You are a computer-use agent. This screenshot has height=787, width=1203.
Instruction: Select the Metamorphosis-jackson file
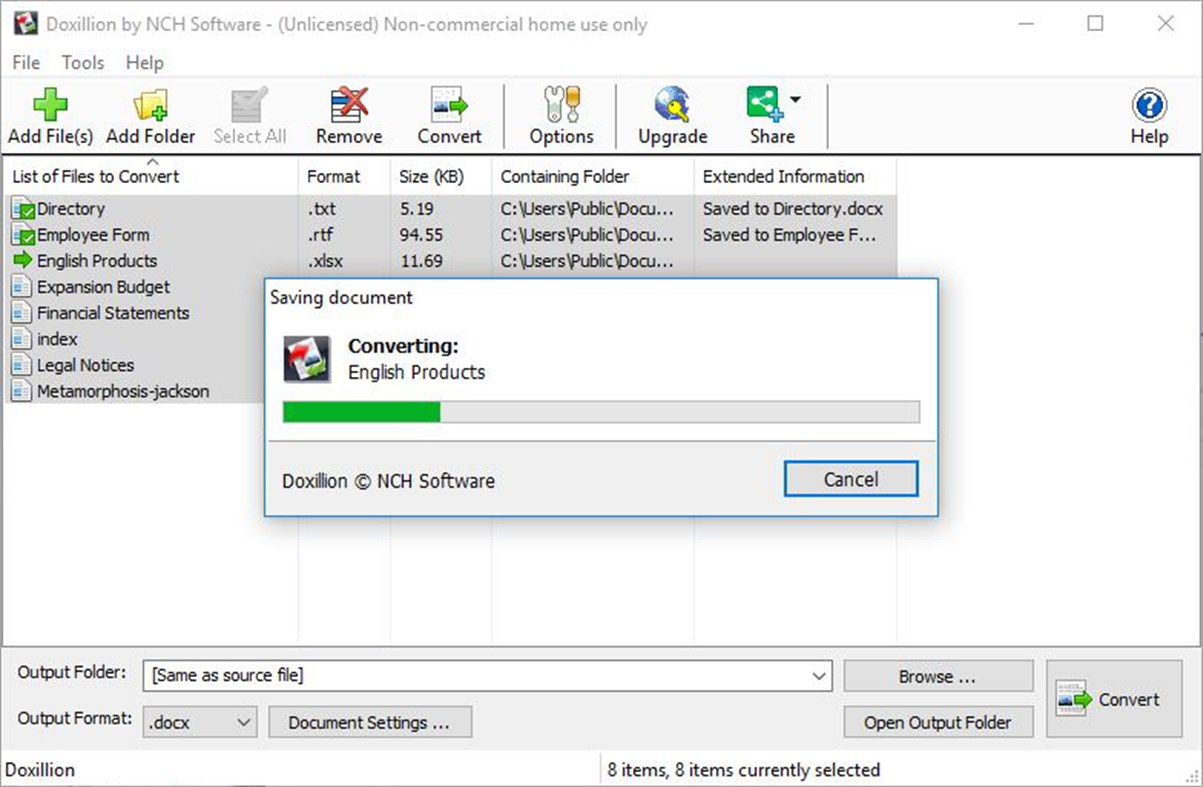coord(118,391)
